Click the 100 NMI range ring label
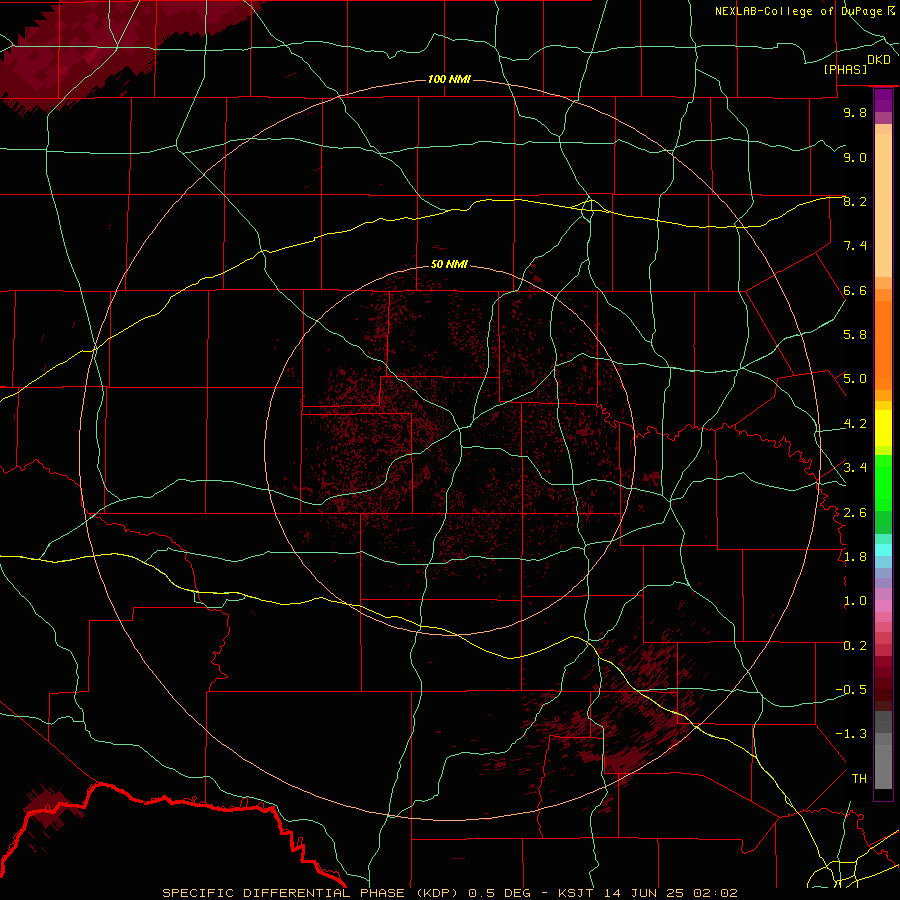Viewport: 900px width, 900px height. [449, 79]
